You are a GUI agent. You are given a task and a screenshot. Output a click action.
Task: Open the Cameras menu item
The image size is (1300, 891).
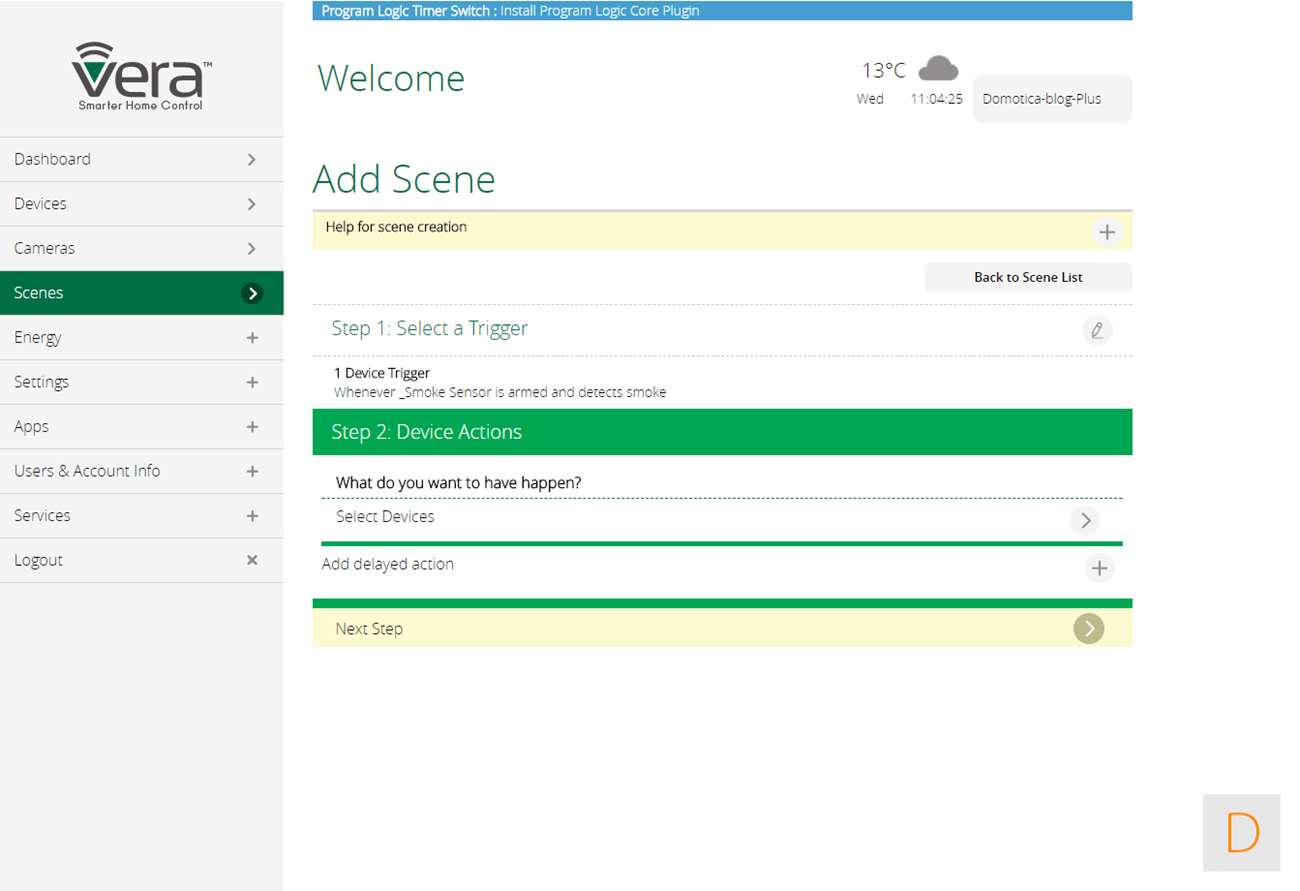pos(141,248)
